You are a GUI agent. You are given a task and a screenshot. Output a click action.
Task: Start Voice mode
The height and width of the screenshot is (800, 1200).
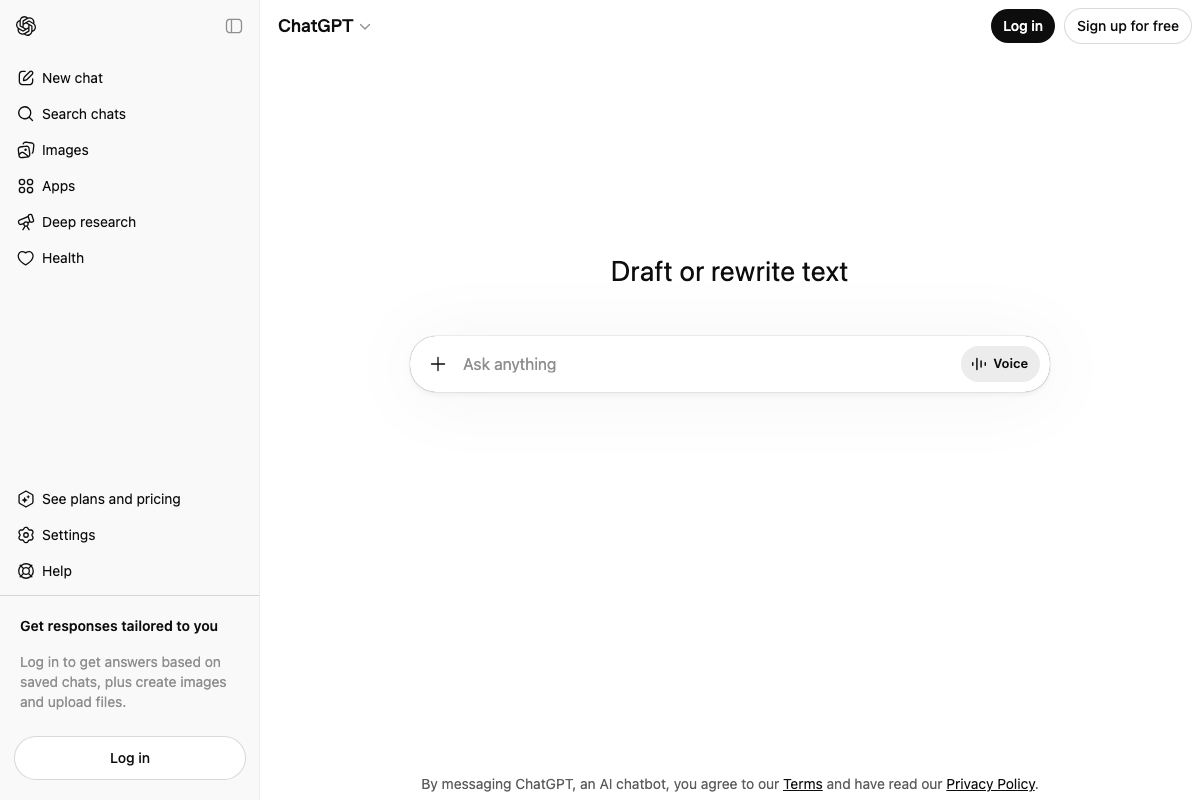[x=1000, y=364]
